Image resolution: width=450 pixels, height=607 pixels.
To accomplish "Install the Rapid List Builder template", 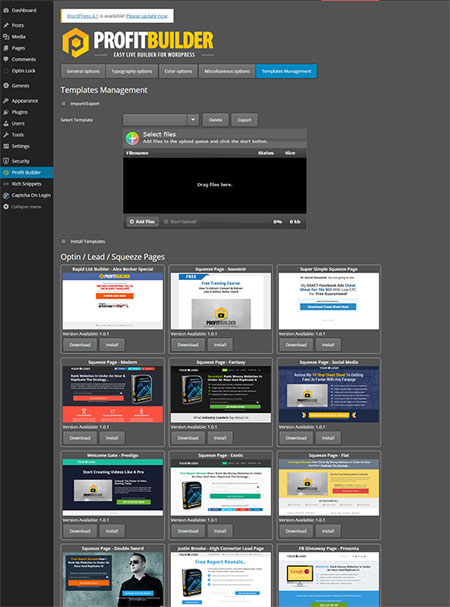I will click(112, 345).
